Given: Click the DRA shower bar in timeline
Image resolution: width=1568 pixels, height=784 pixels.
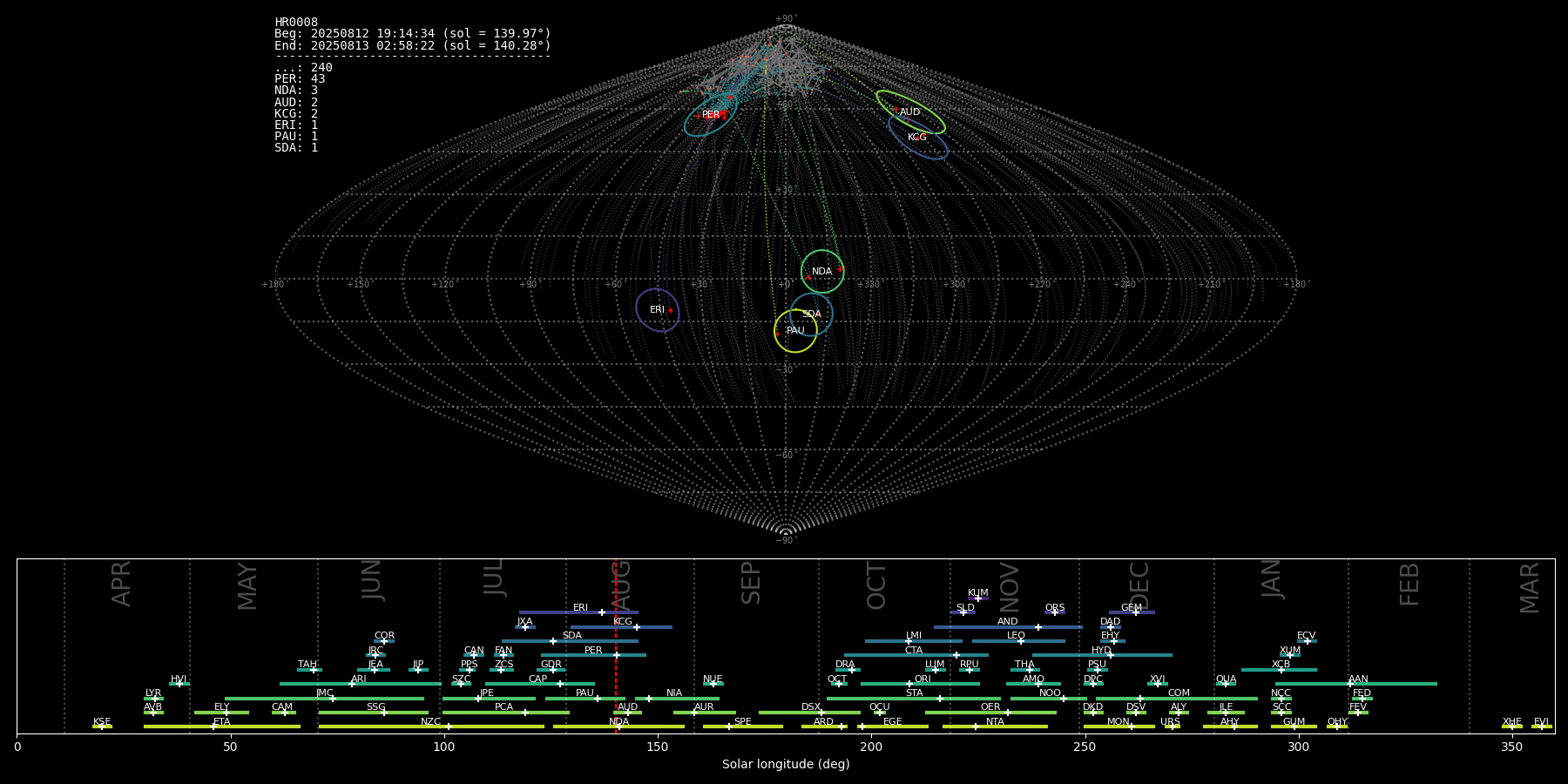Looking at the screenshot, I should (x=846, y=669).
